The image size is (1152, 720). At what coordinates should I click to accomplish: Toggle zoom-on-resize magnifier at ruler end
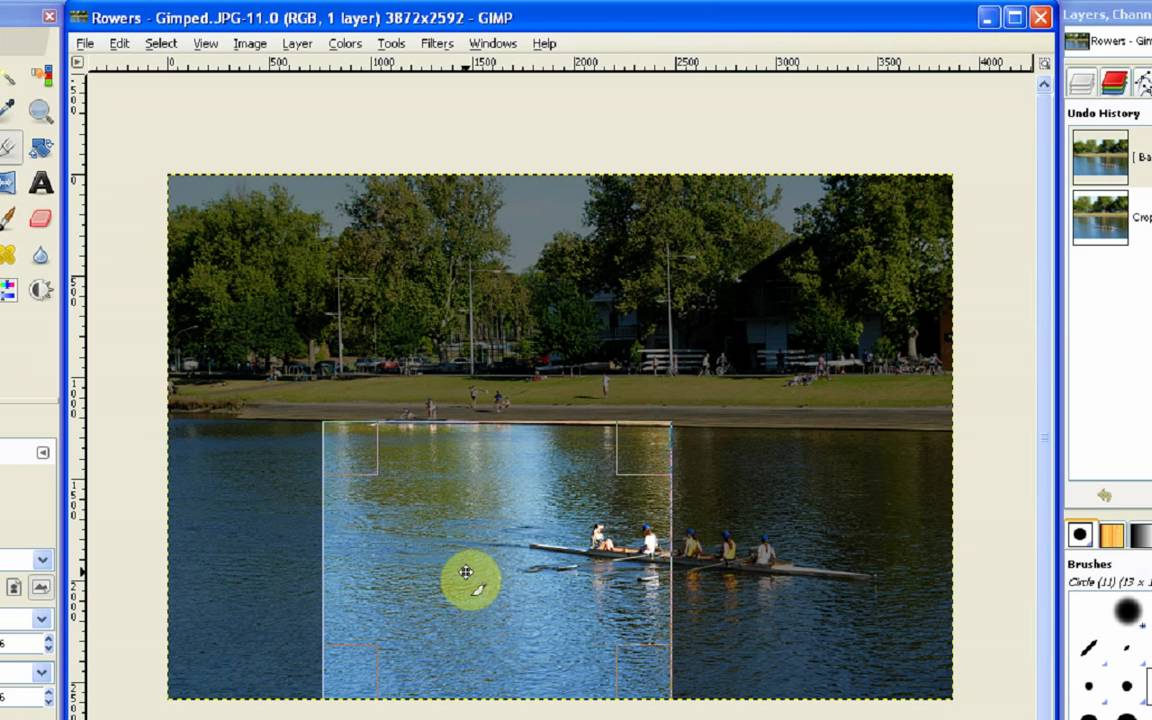pos(1044,64)
